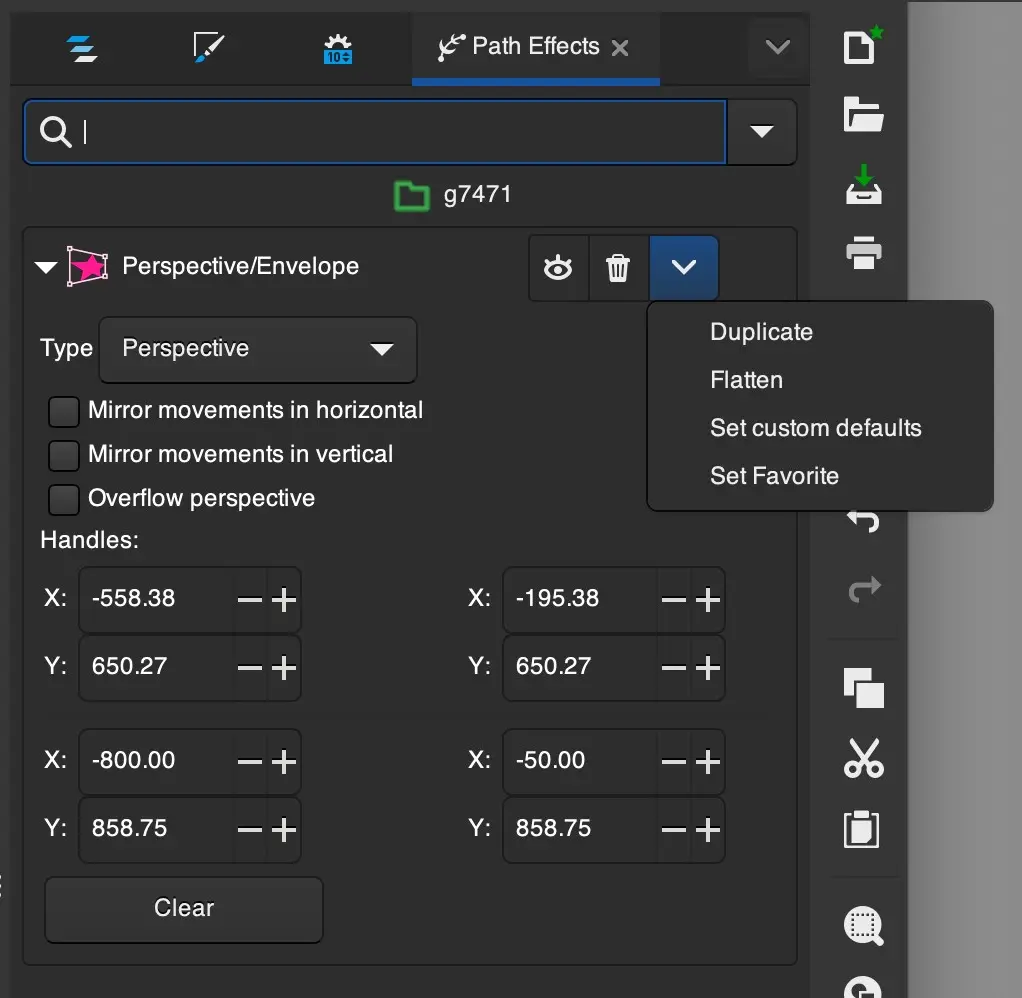The width and height of the screenshot is (1022, 998).
Task: Open the Type dropdown showing Perspective
Action: (x=258, y=349)
